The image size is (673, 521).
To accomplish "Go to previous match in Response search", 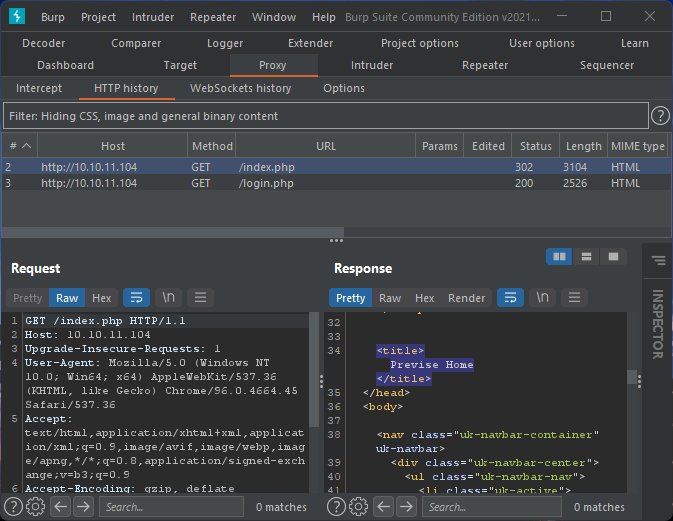I will pyautogui.click(x=383, y=507).
